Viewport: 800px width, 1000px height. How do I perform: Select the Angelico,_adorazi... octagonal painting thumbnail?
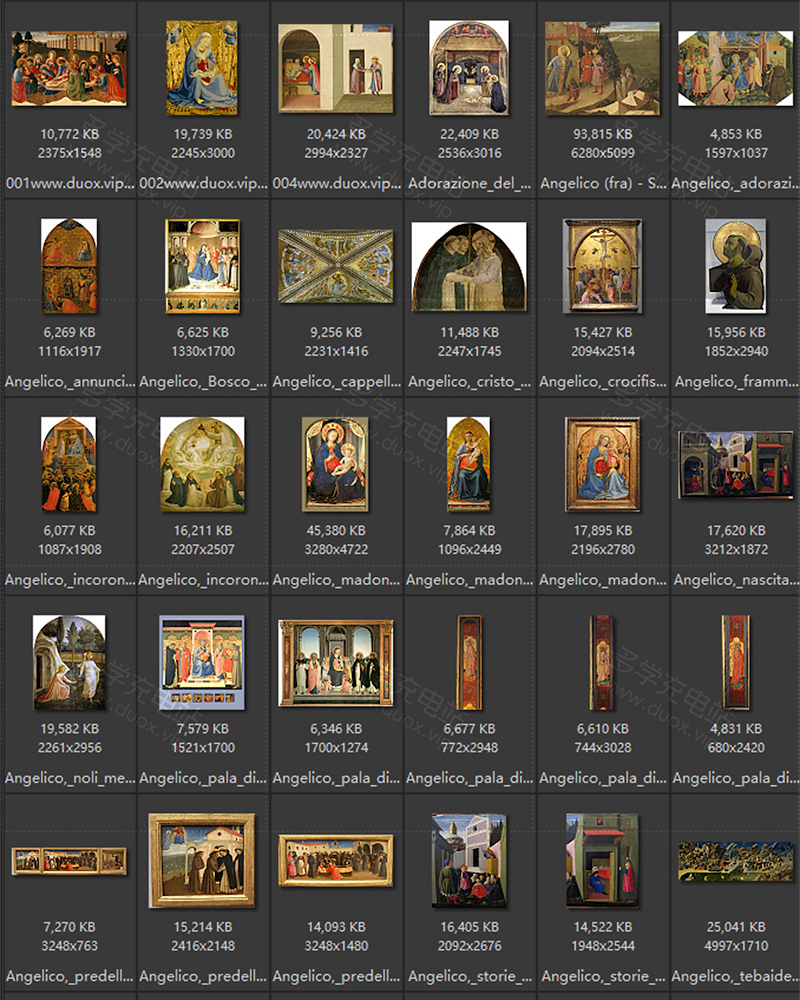(x=735, y=68)
